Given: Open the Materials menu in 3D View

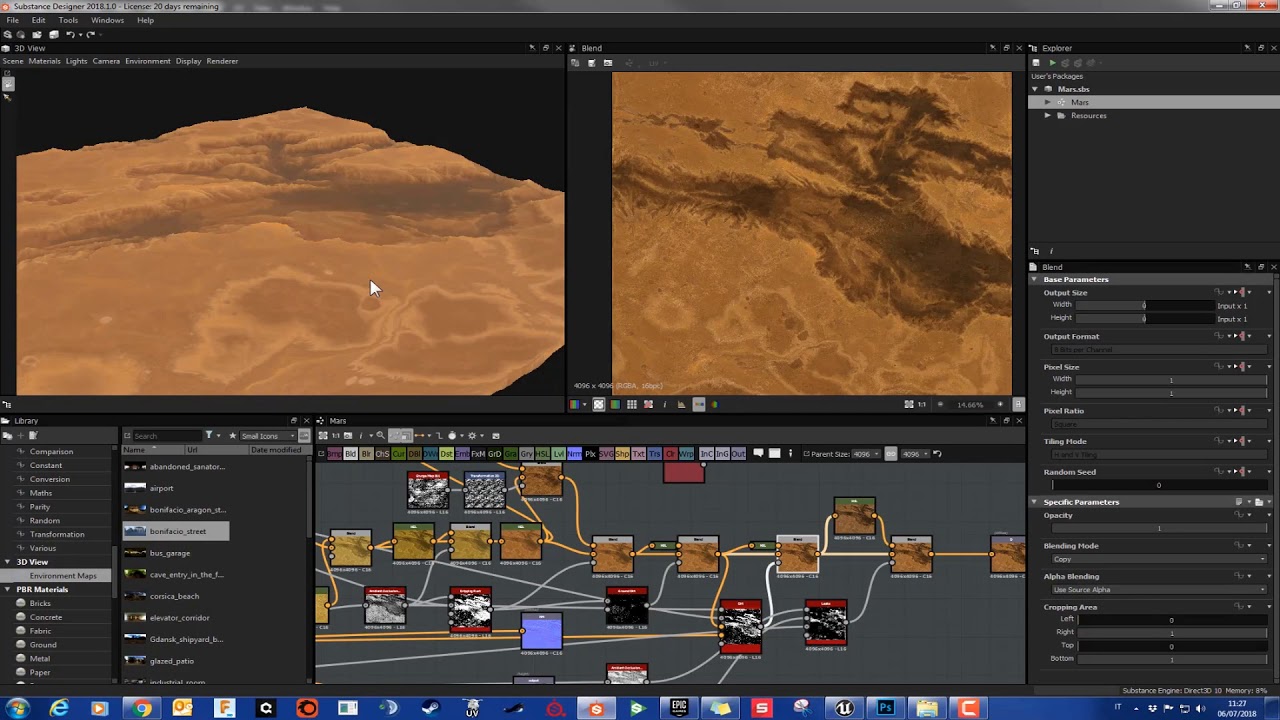Looking at the screenshot, I should coord(44,61).
